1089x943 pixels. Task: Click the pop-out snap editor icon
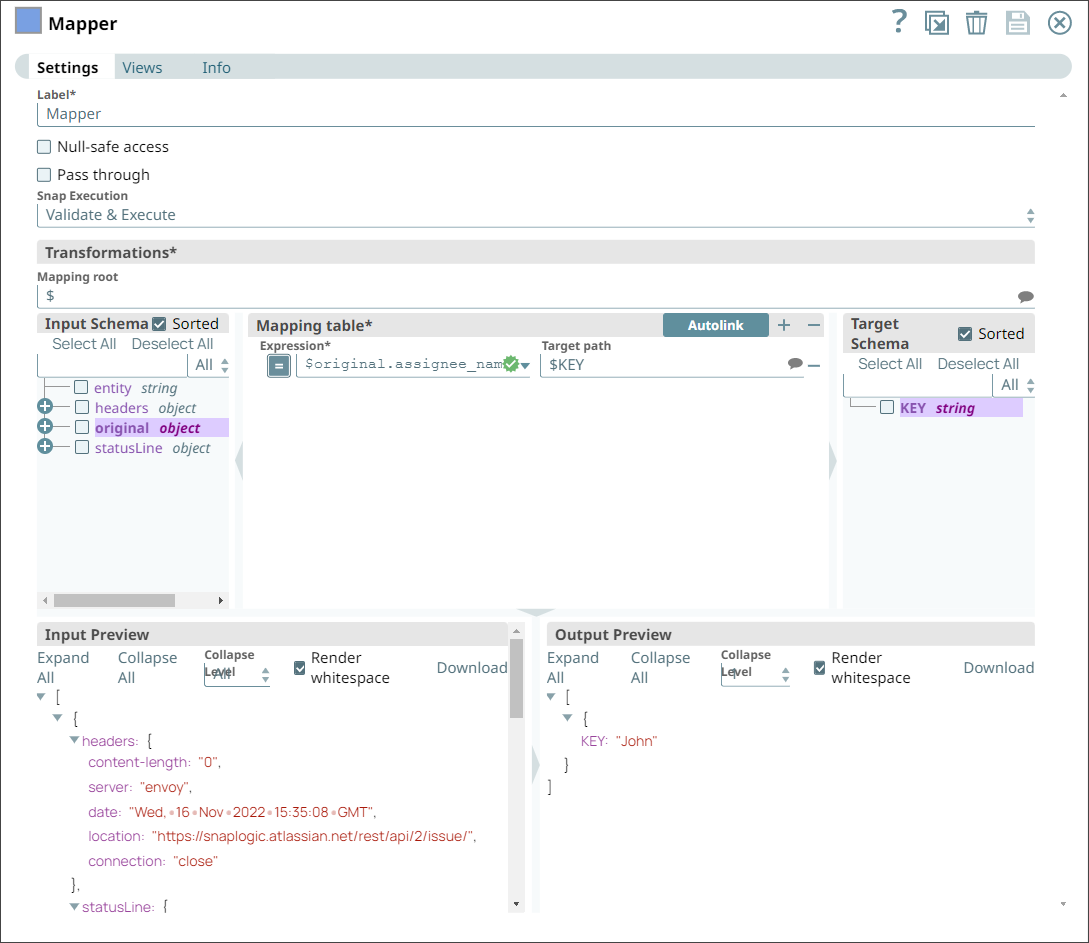point(937,21)
